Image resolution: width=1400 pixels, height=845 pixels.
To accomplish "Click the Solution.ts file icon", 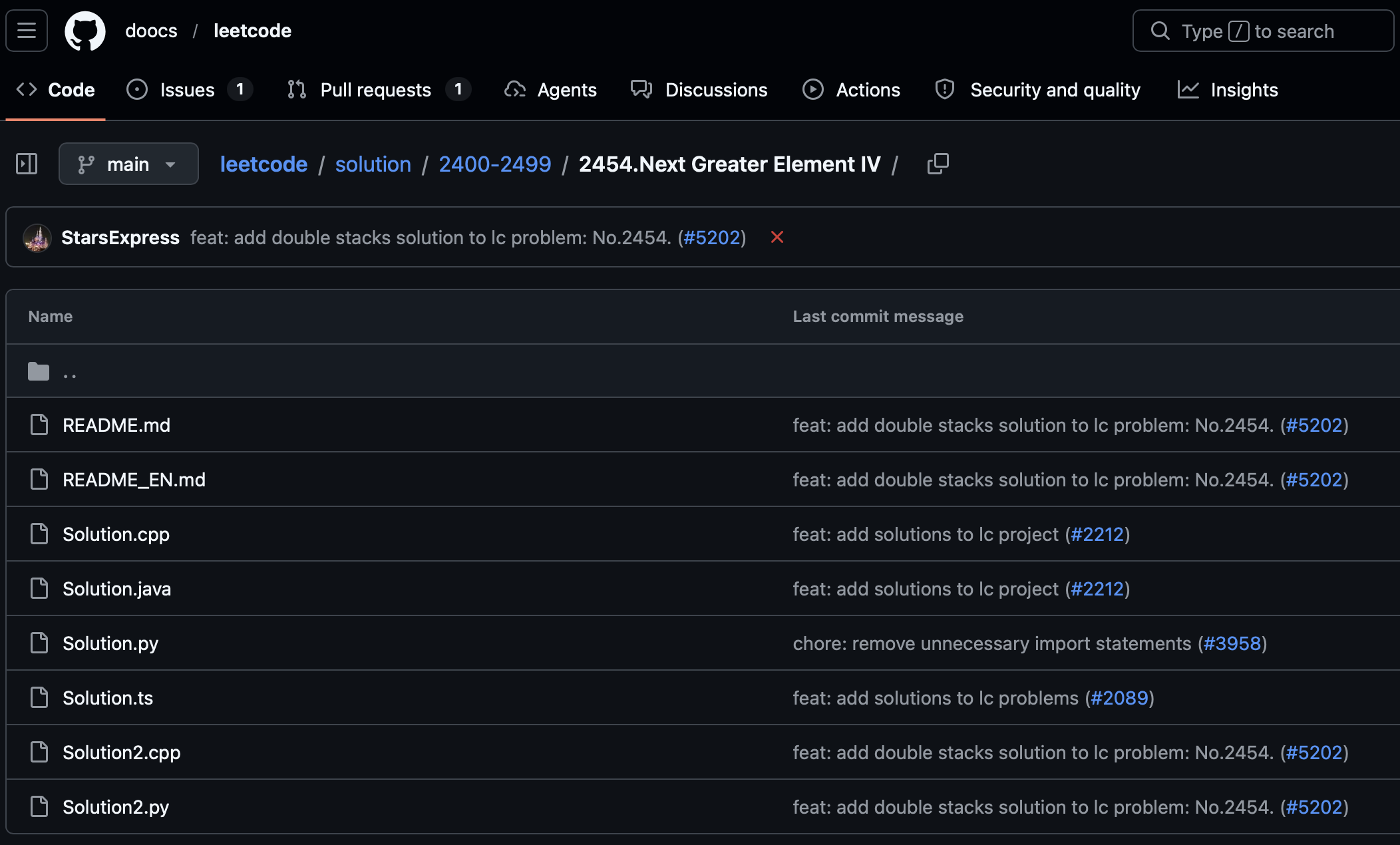I will [x=39, y=697].
